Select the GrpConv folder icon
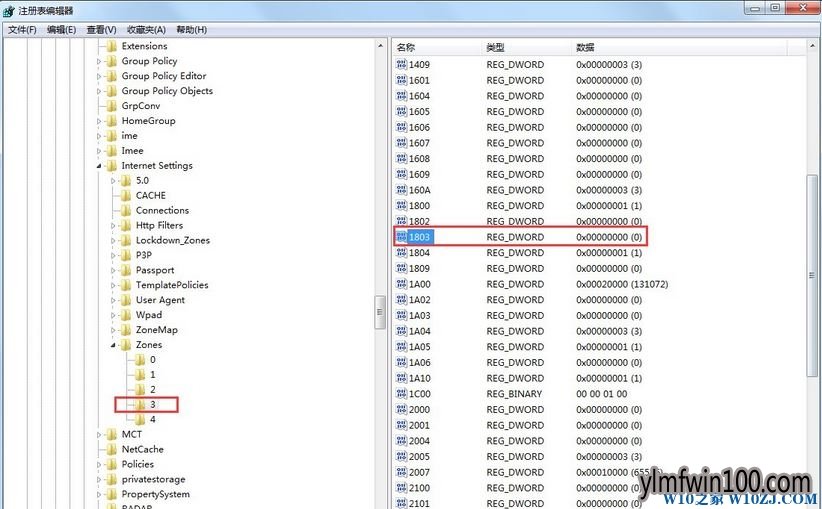The height and width of the screenshot is (509, 822). pyautogui.click(x=111, y=106)
